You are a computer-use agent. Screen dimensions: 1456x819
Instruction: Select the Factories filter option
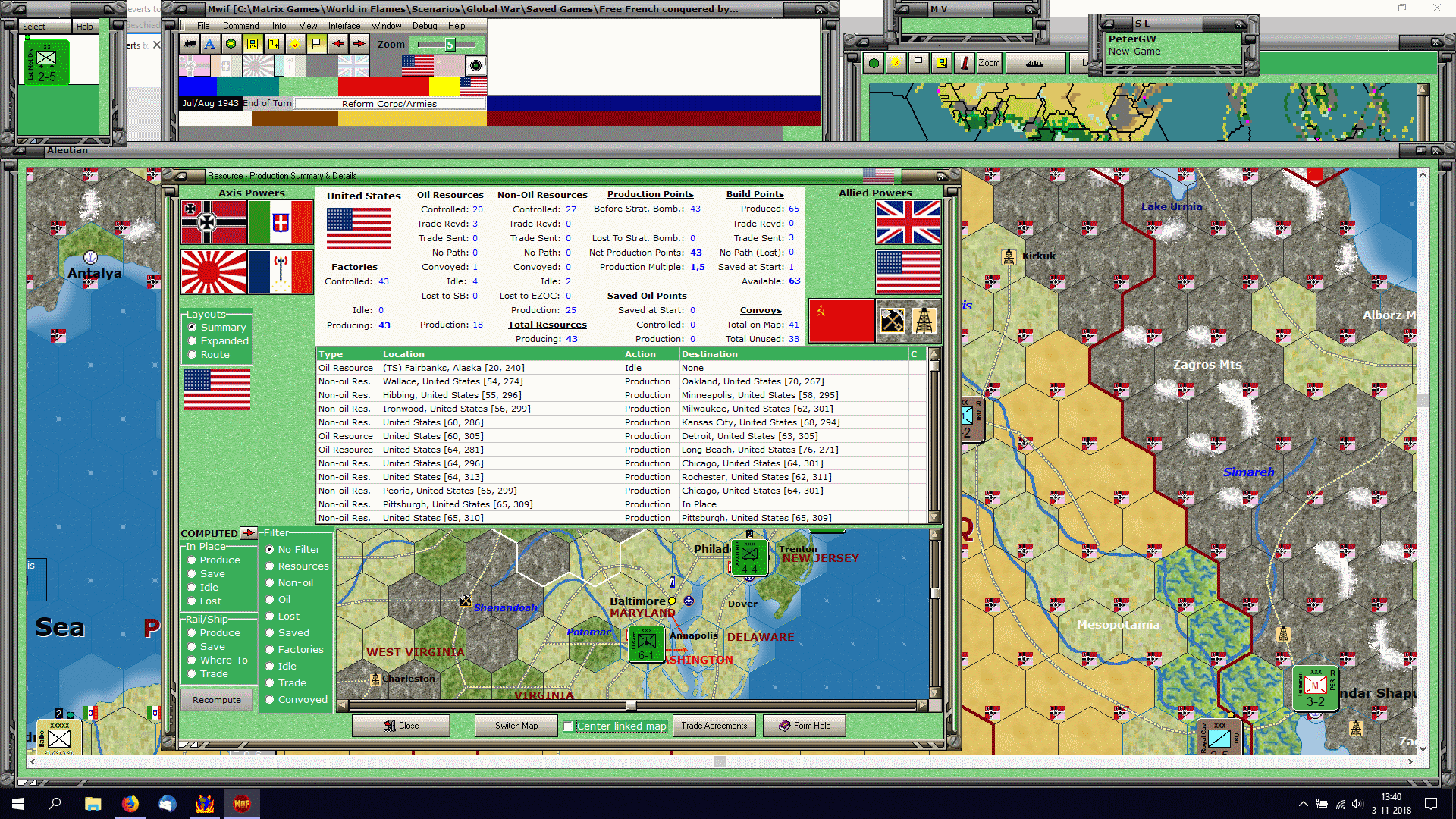tap(269, 650)
